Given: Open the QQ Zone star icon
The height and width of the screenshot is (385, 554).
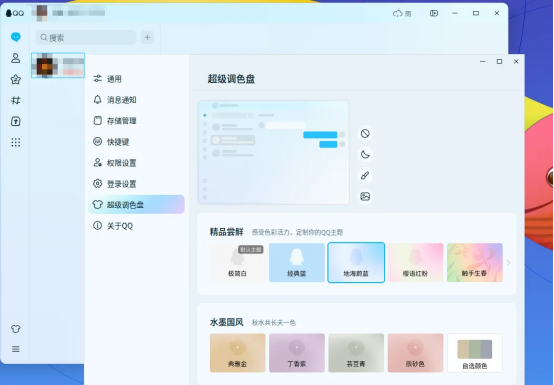Looking at the screenshot, I should coord(16,79).
